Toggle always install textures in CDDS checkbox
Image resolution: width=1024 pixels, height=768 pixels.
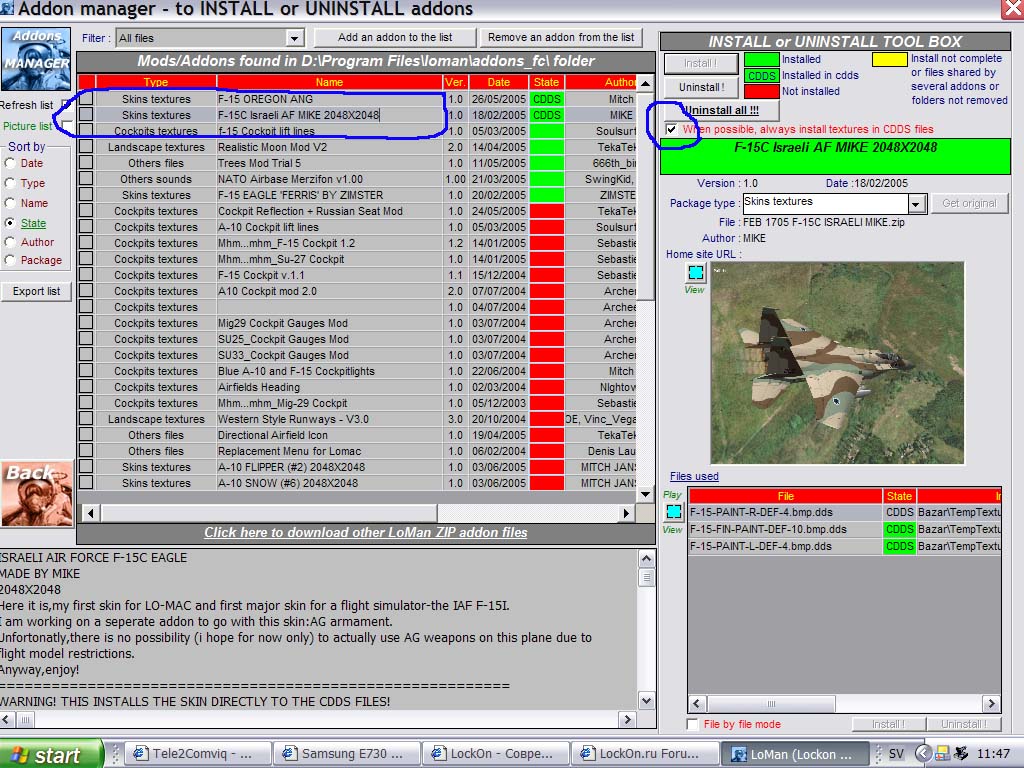(671, 129)
